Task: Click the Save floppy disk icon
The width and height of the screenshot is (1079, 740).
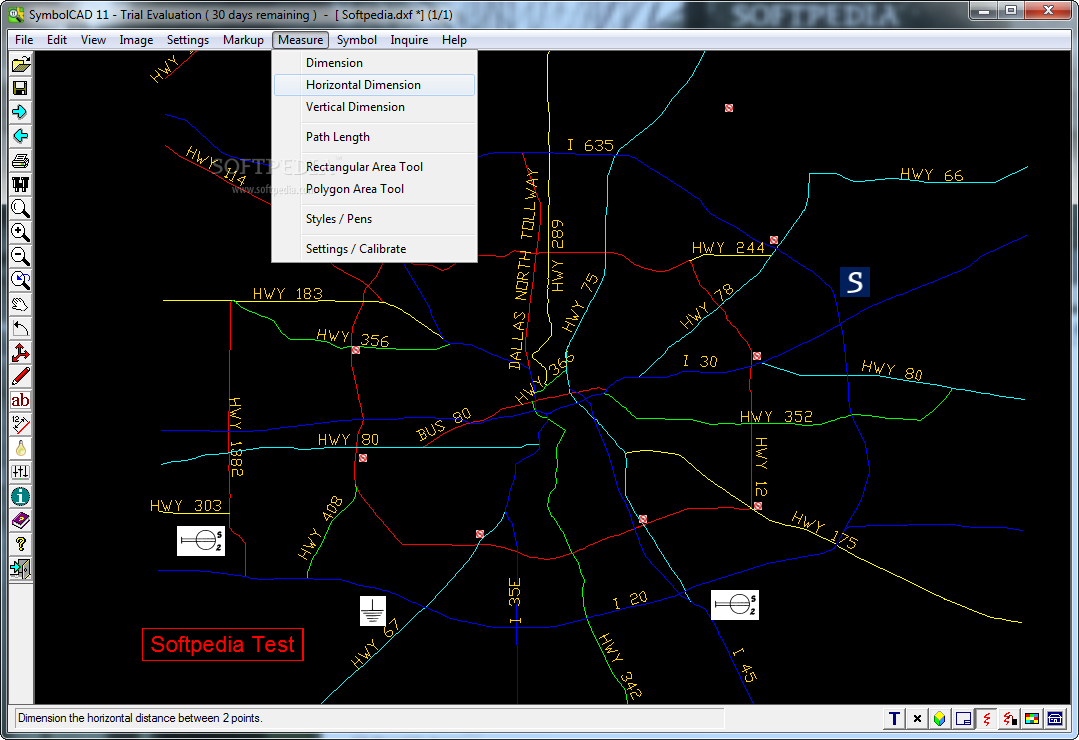Action: [x=21, y=88]
